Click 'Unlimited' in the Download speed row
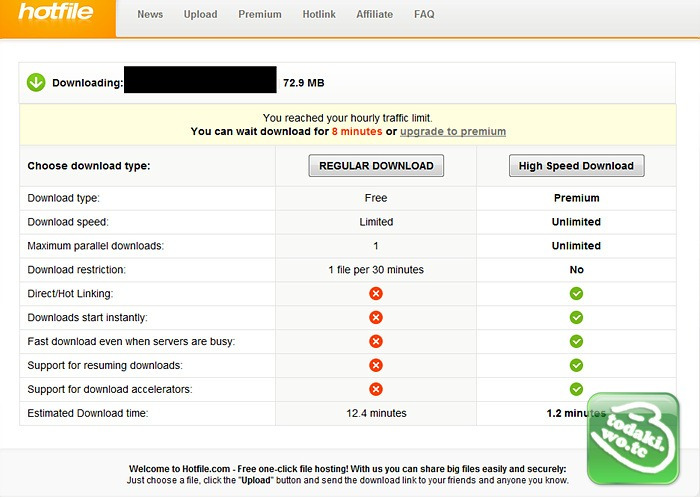The image size is (700, 497). [576, 222]
